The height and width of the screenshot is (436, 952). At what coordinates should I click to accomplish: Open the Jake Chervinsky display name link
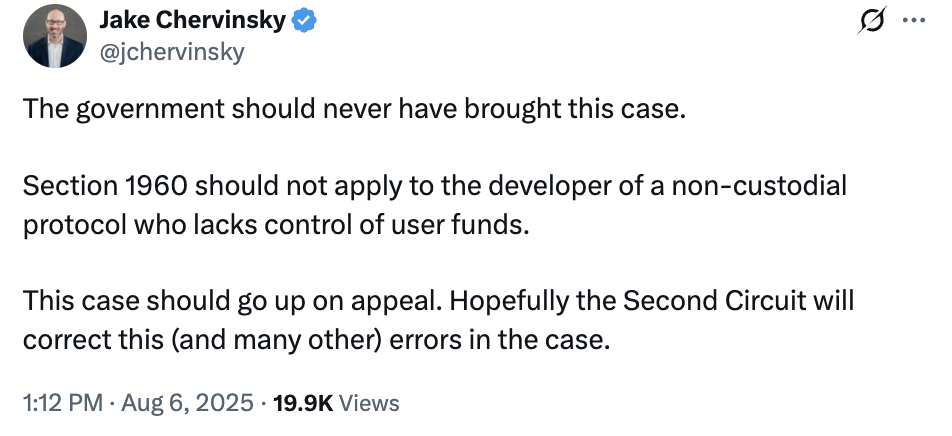pos(191,22)
